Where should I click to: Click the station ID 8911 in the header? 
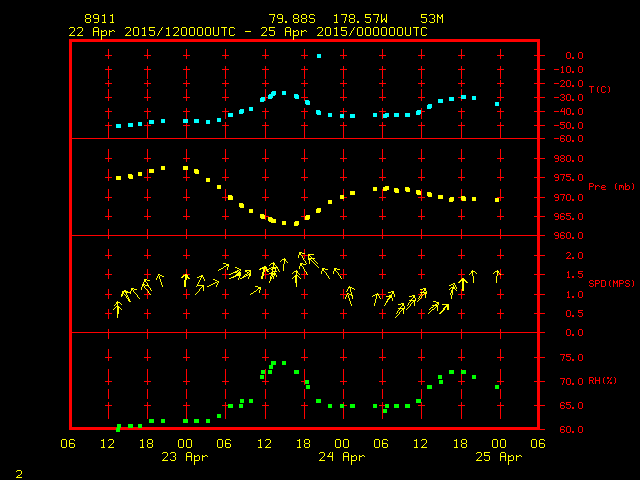[100, 19]
